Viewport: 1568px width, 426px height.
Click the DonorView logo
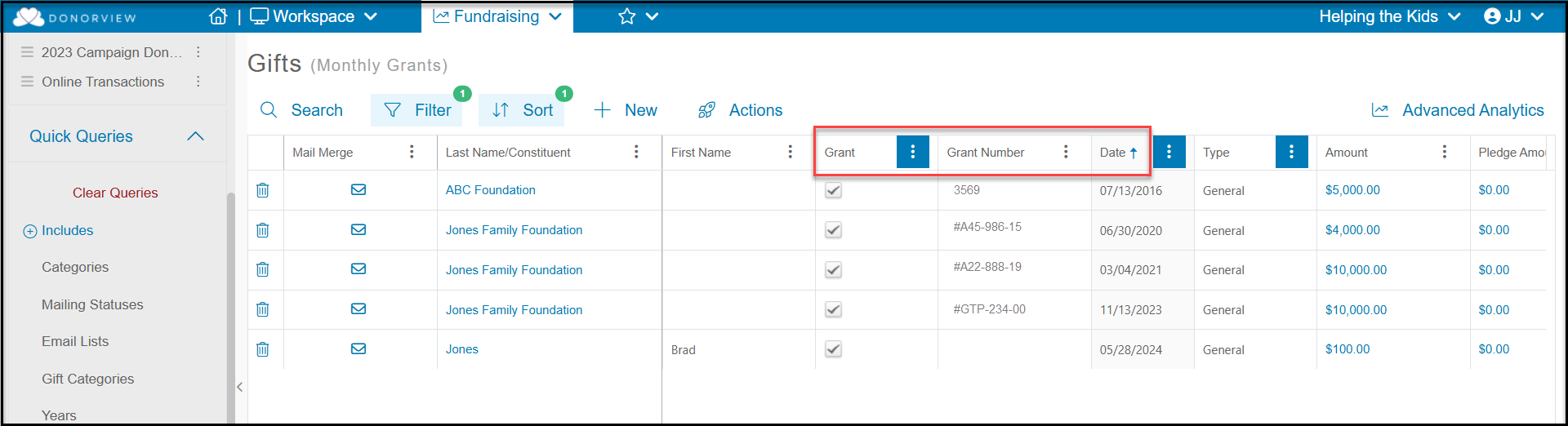click(x=75, y=17)
